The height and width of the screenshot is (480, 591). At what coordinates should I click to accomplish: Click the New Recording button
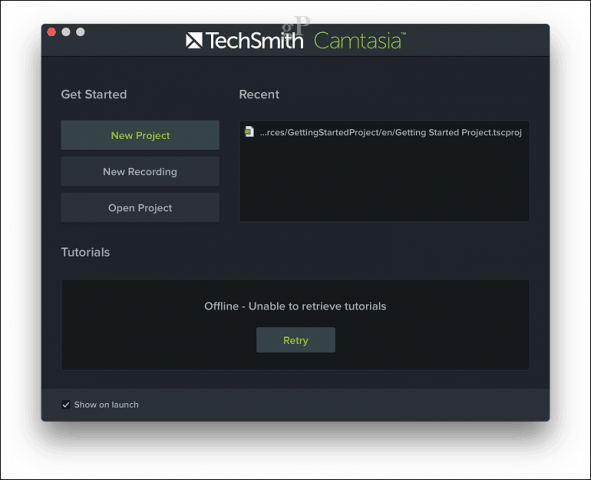pyautogui.click(x=140, y=171)
